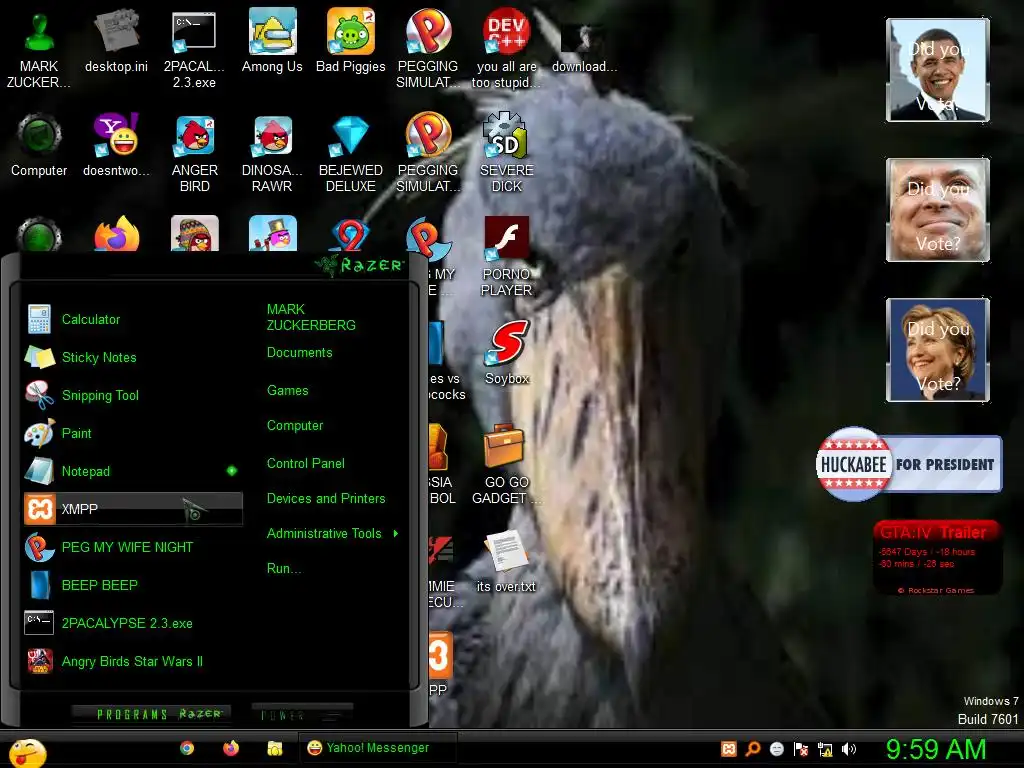This screenshot has width=1024, height=768.
Task: Launch 2PACALYPSE 2.3.exe from the start menu
Action: click(133, 623)
